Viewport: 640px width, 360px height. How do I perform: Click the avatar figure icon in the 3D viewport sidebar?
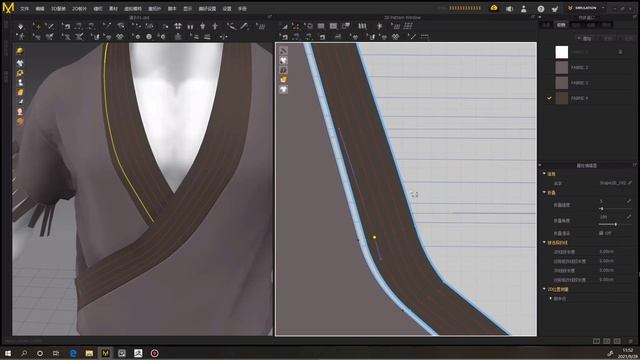20,82
